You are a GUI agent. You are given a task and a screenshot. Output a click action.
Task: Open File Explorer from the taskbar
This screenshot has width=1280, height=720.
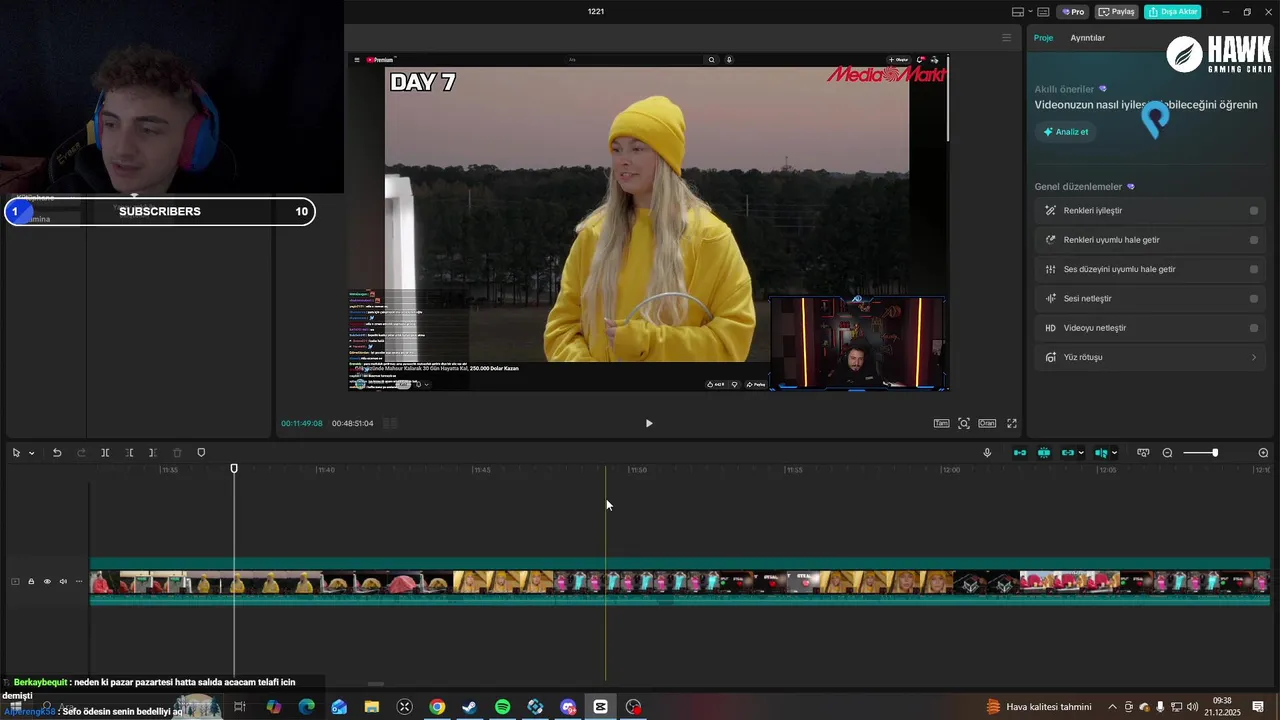click(x=372, y=707)
